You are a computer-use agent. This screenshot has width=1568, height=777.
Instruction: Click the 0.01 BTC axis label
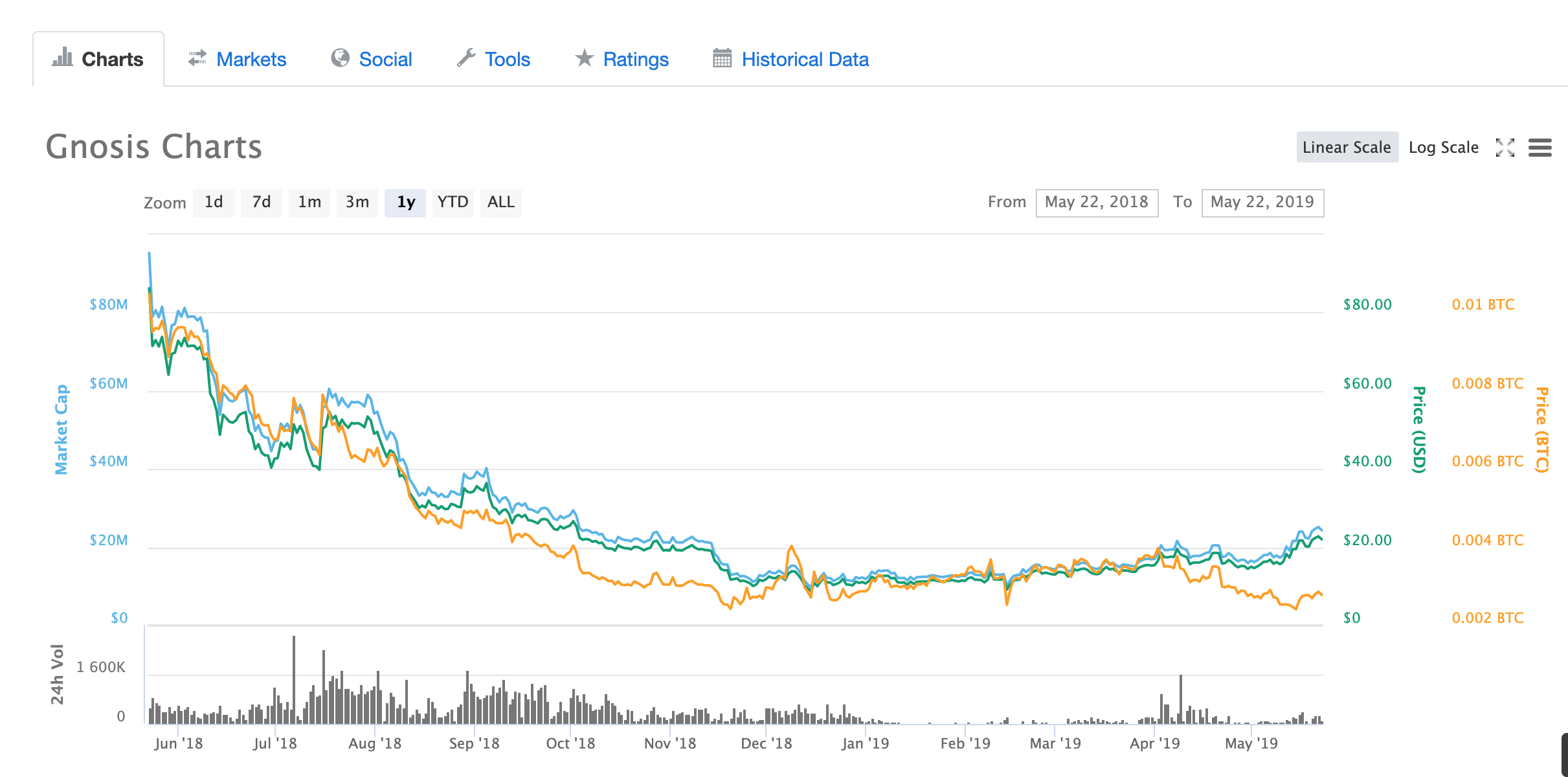(x=1483, y=304)
